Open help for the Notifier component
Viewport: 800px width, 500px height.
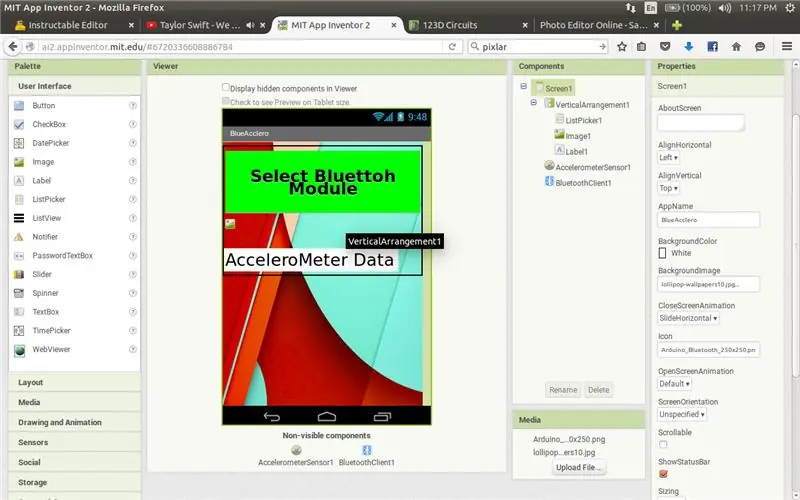pos(133,237)
